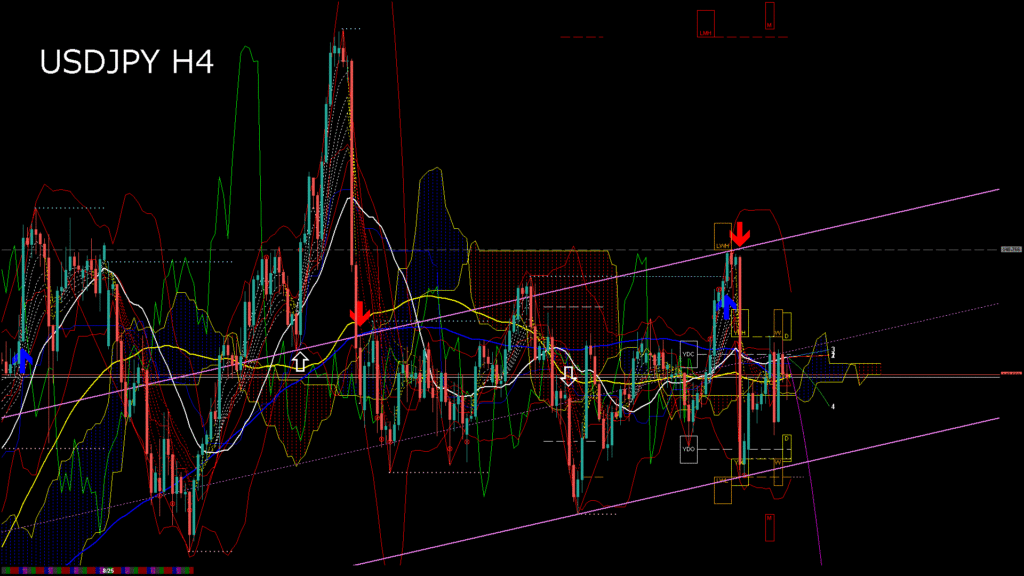Image resolution: width=1024 pixels, height=576 pixels.
Task: Click the USDJPY H4 chart title
Action: [126, 62]
